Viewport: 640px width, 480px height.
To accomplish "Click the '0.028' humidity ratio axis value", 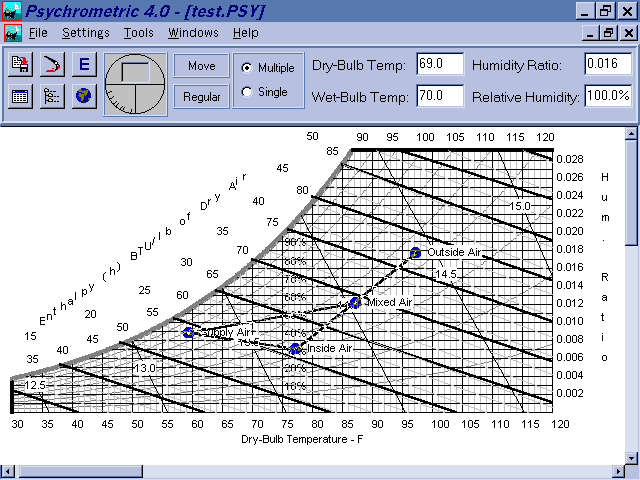I will click(x=570, y=159).
